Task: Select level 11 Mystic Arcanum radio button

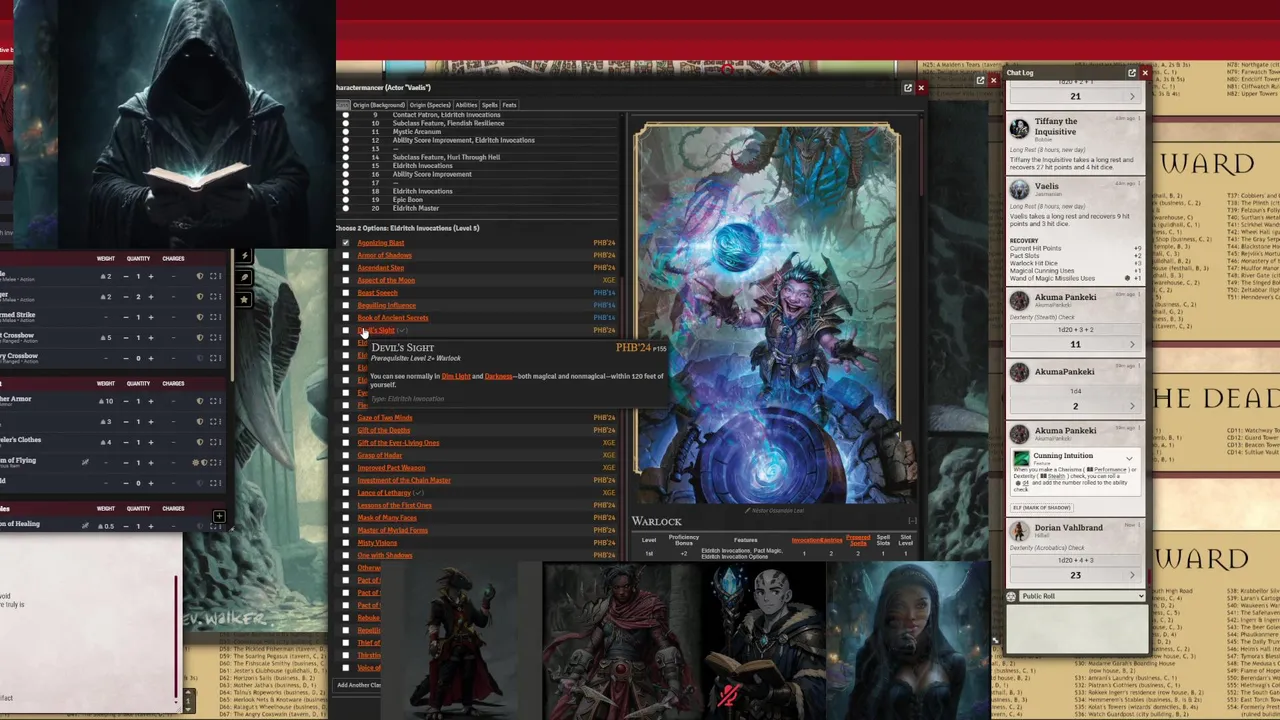Action: 346,132
